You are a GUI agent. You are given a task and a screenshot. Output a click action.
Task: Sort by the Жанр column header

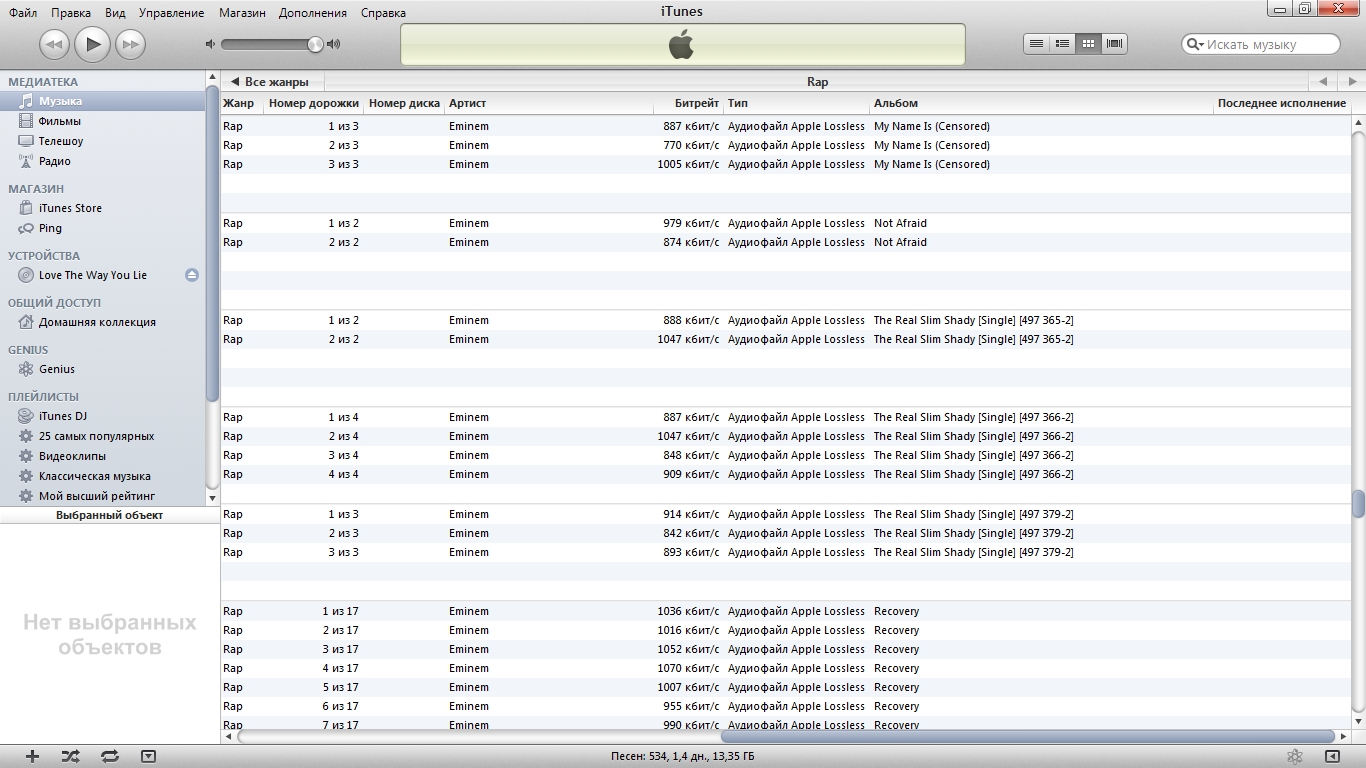click(x=242, y=103)
